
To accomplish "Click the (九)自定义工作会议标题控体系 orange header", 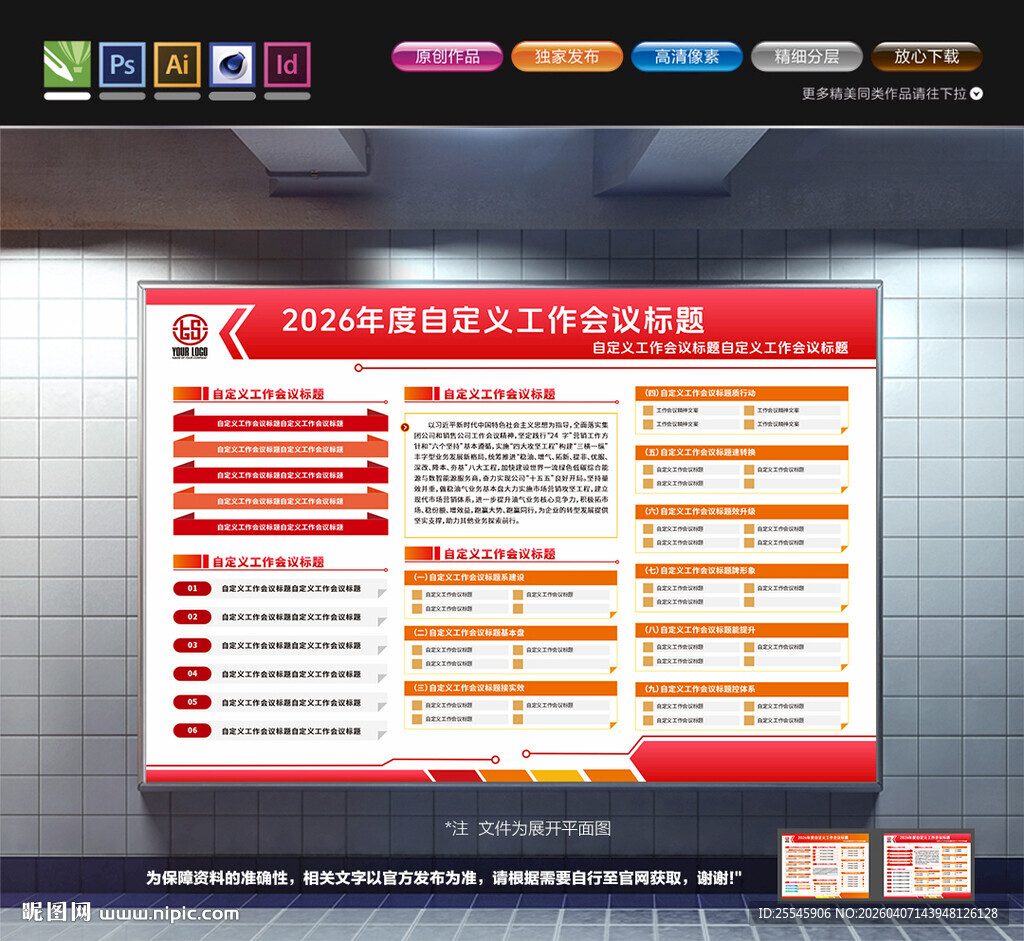I will (742, 689).
